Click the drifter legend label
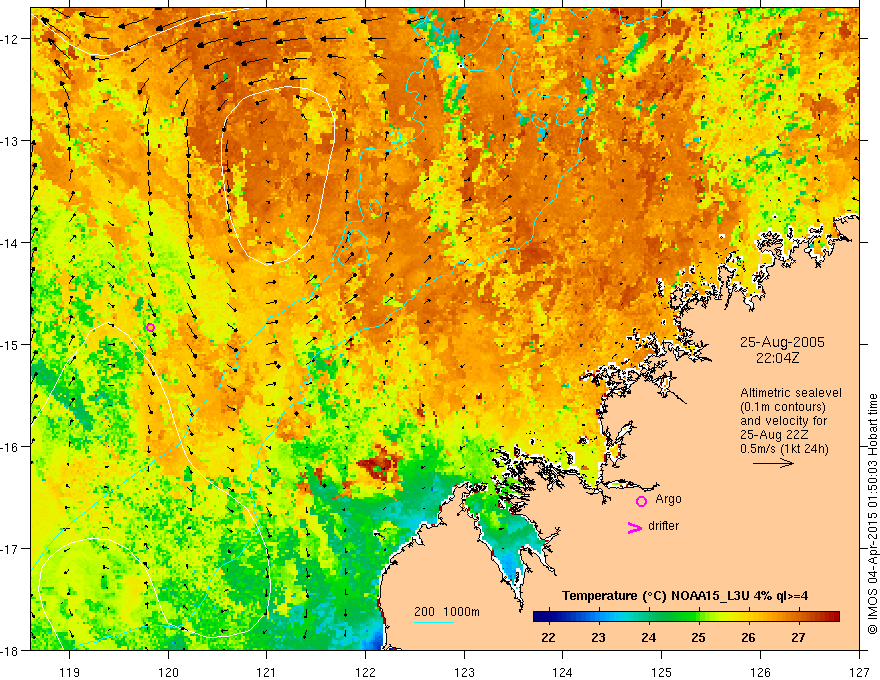This screenshot has height=680, width=880. 663,526
